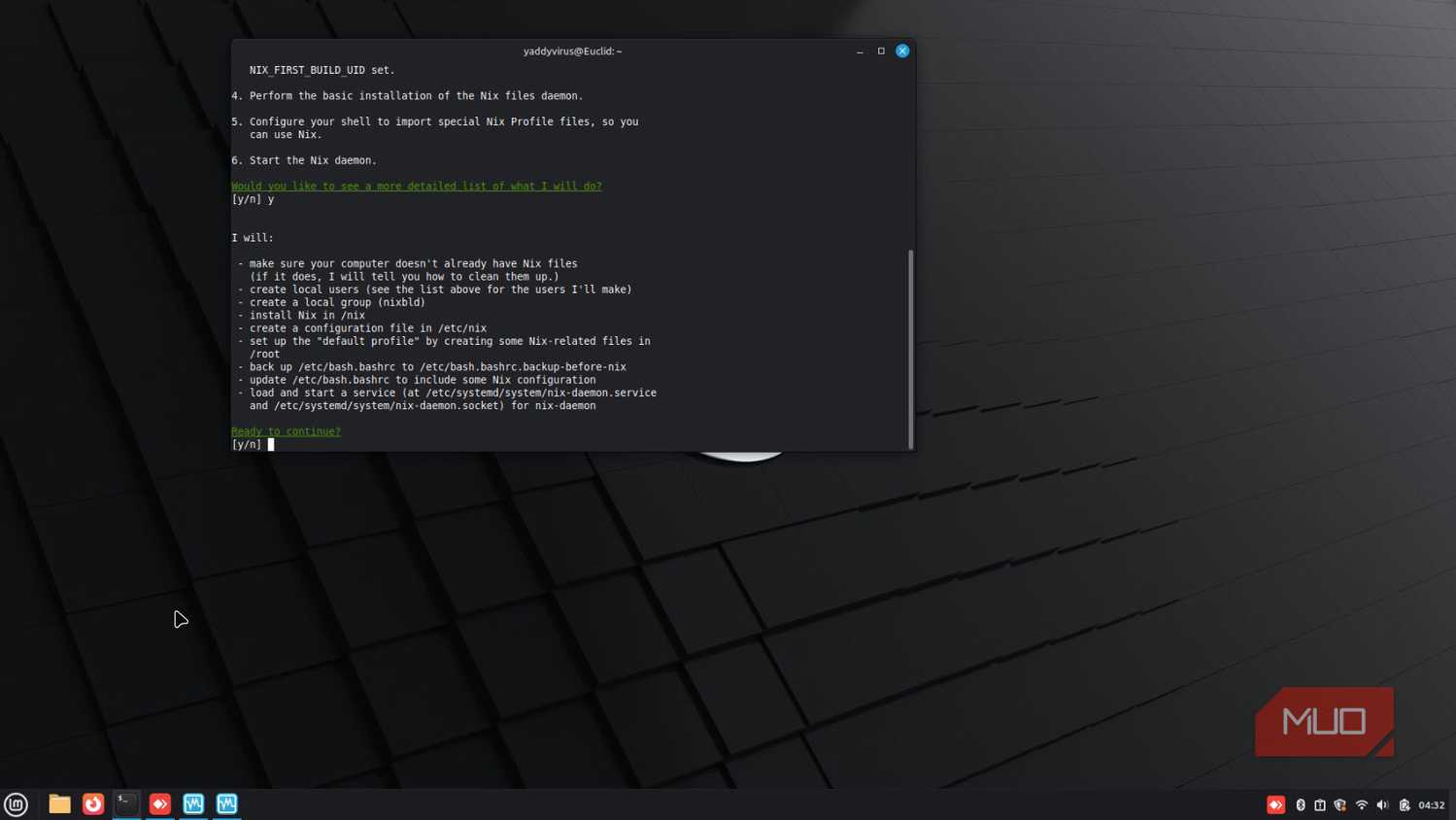The width and height of the screenshot is (1456, 820).
Task: Click 'create a local group (nixbld)' line
Action: tap(331, 302)
